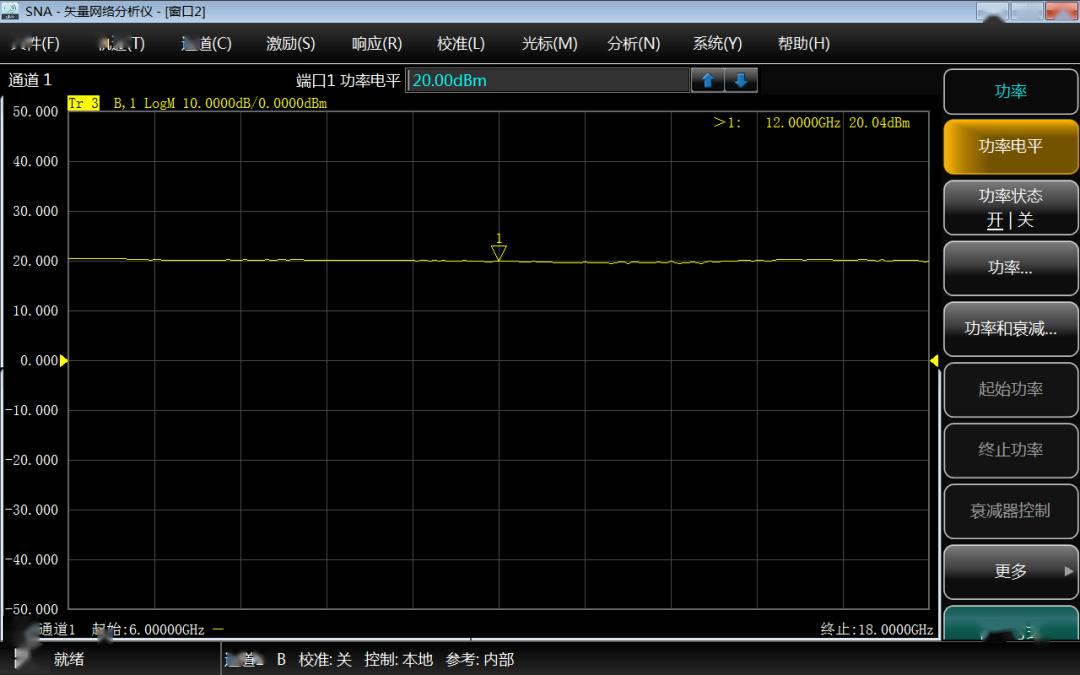This screenshot has height=675, width=1080.
Task: Click the down arrow to decrease power level
Action: coord(741,81)
